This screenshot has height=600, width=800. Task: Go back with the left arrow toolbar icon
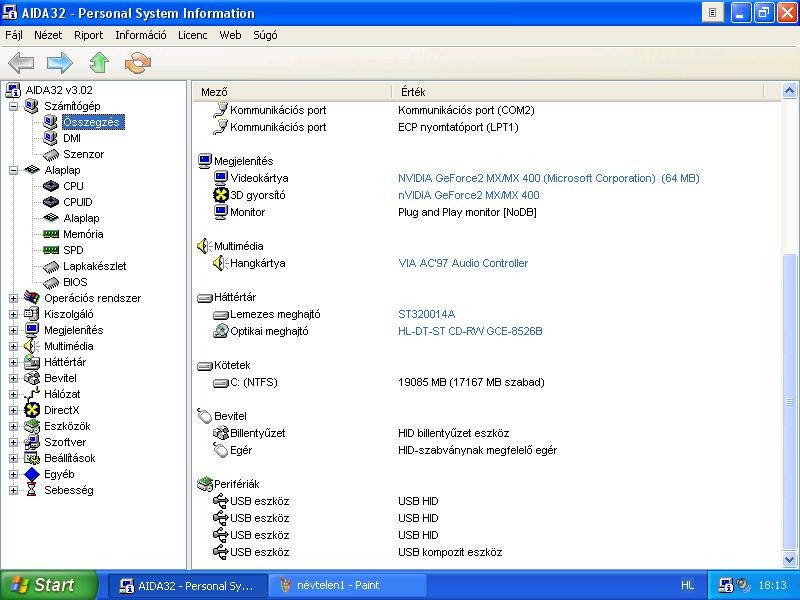pos(21,63)
